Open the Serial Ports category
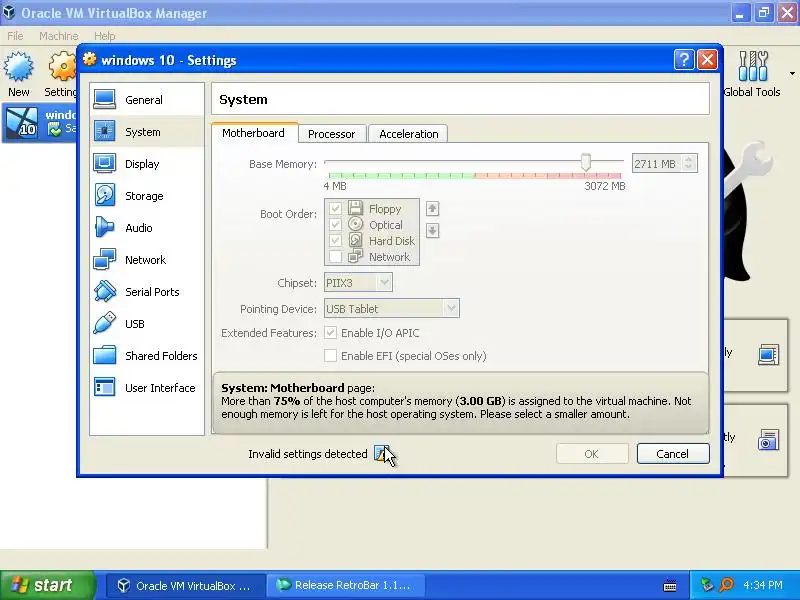The image size is (800, 600). click(147, 292)
